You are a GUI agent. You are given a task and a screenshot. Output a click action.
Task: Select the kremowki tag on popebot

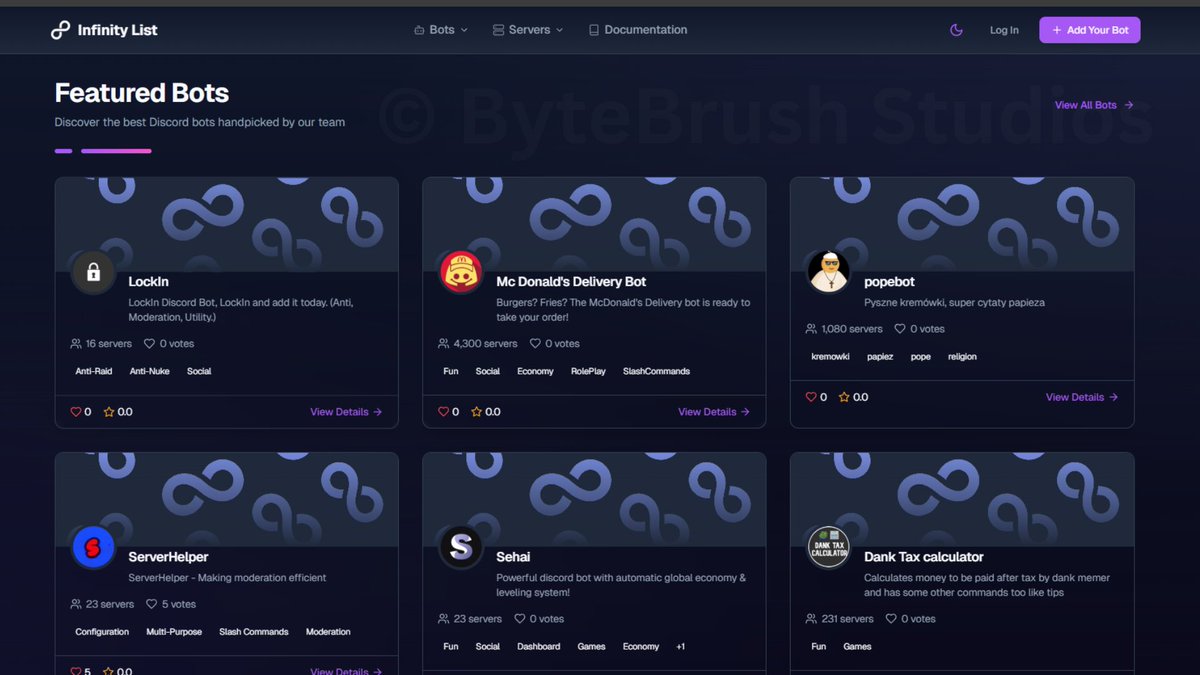tap(831, 356)
